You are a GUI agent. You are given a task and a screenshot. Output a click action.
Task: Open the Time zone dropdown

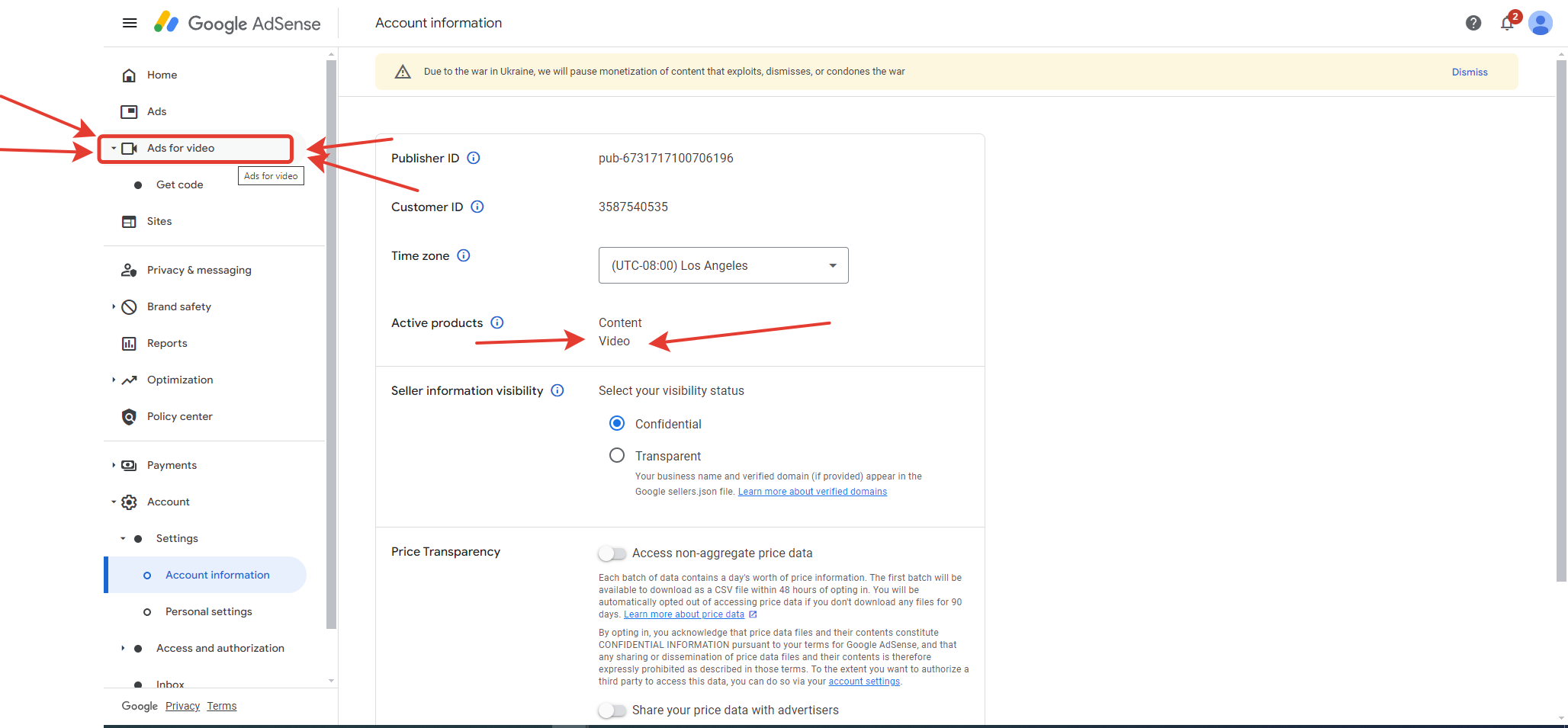pyautogui.click(x=723, y=265)
